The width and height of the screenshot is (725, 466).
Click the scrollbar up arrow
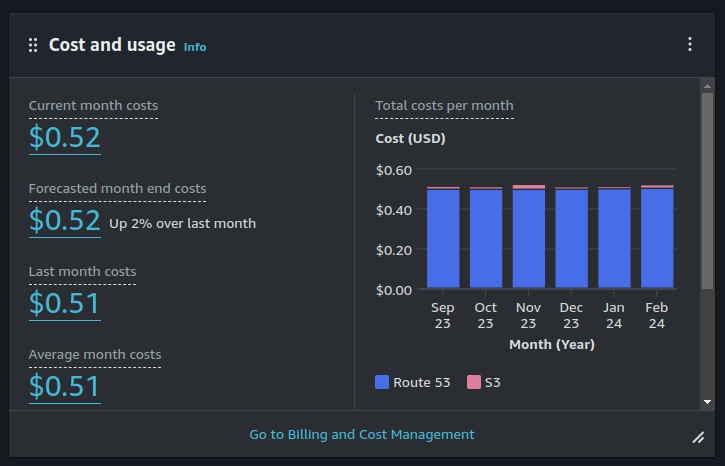click(707, 86)
